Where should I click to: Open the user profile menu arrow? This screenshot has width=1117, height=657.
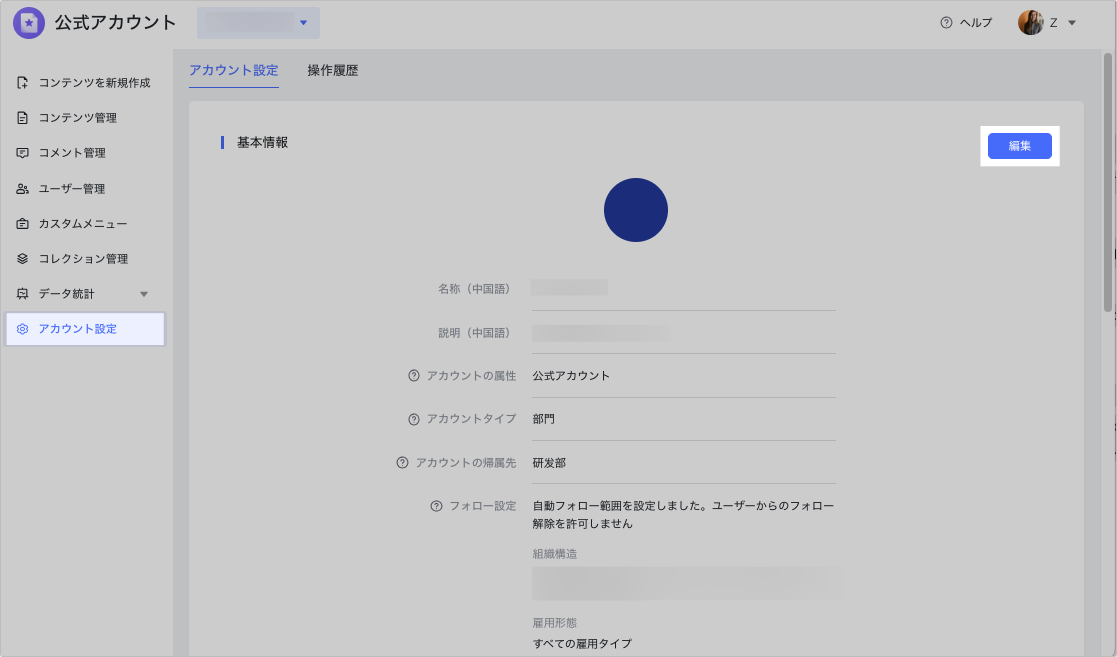[1072, 23]
